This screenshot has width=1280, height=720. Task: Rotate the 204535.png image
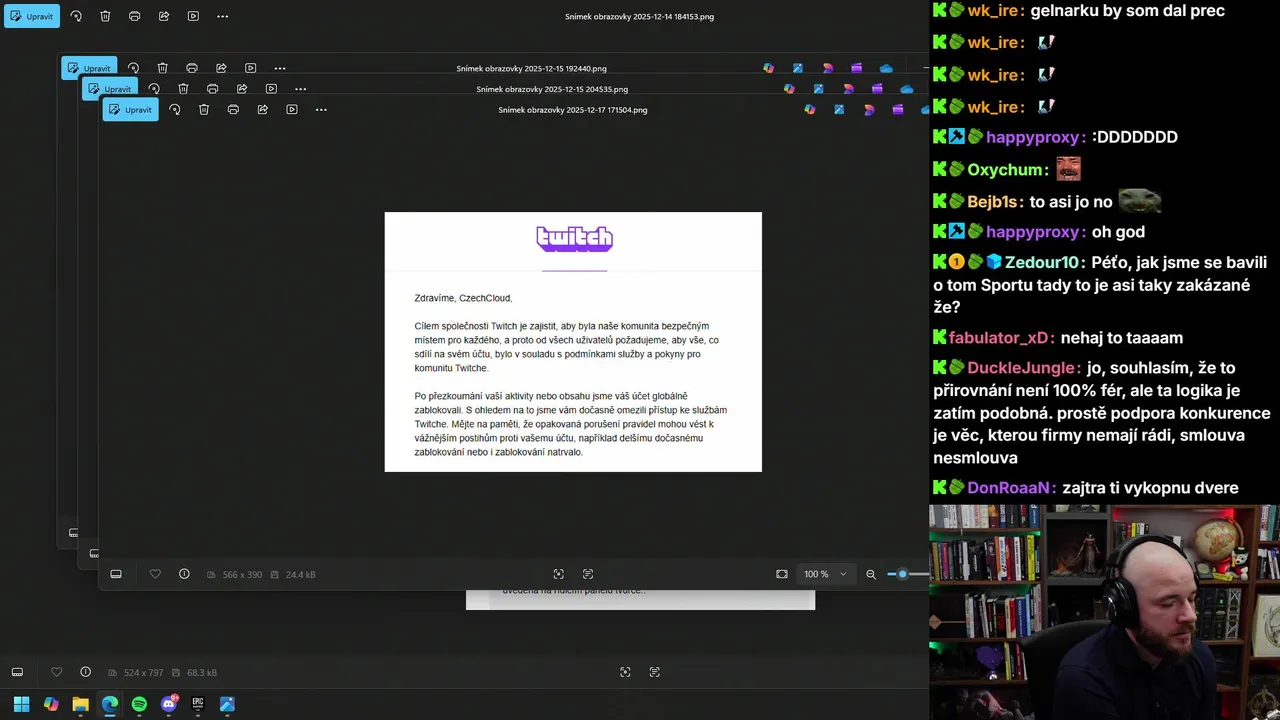(x=154, y=88)
